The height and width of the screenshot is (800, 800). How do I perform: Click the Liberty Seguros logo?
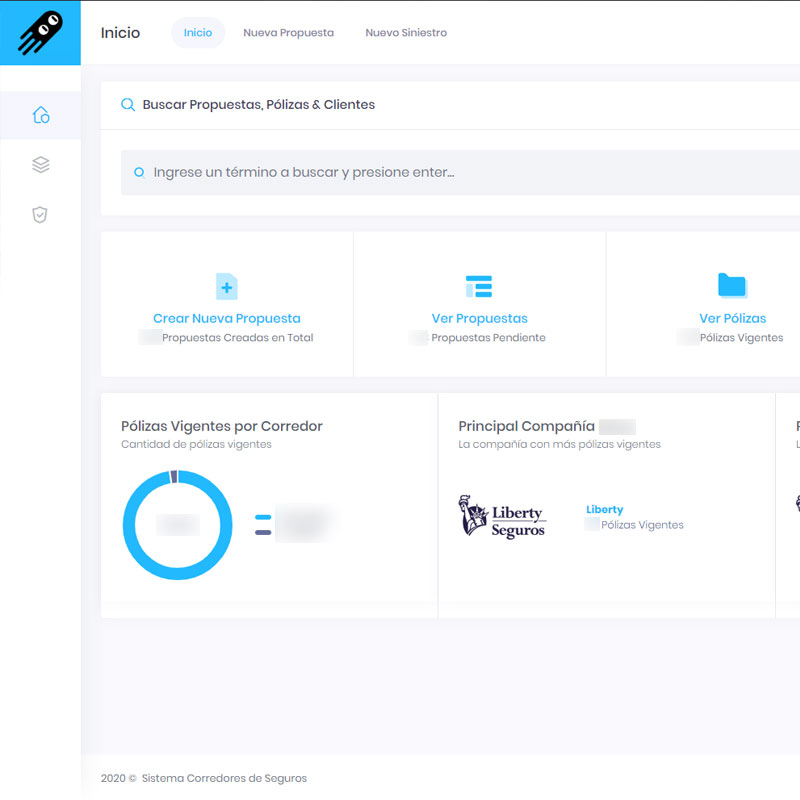pyautogui.click(x=502, y=516)
